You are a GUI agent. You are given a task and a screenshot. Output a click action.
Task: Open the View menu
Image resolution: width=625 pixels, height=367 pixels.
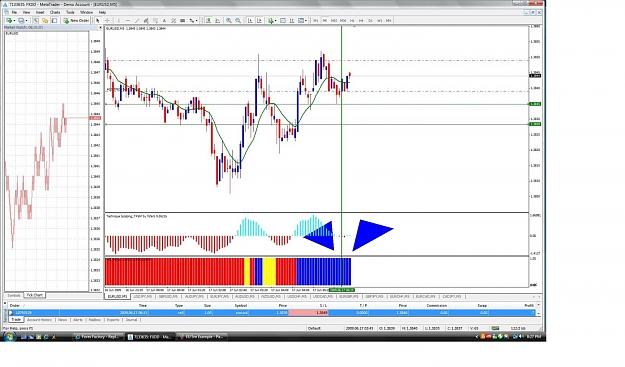tap(26, 12)
